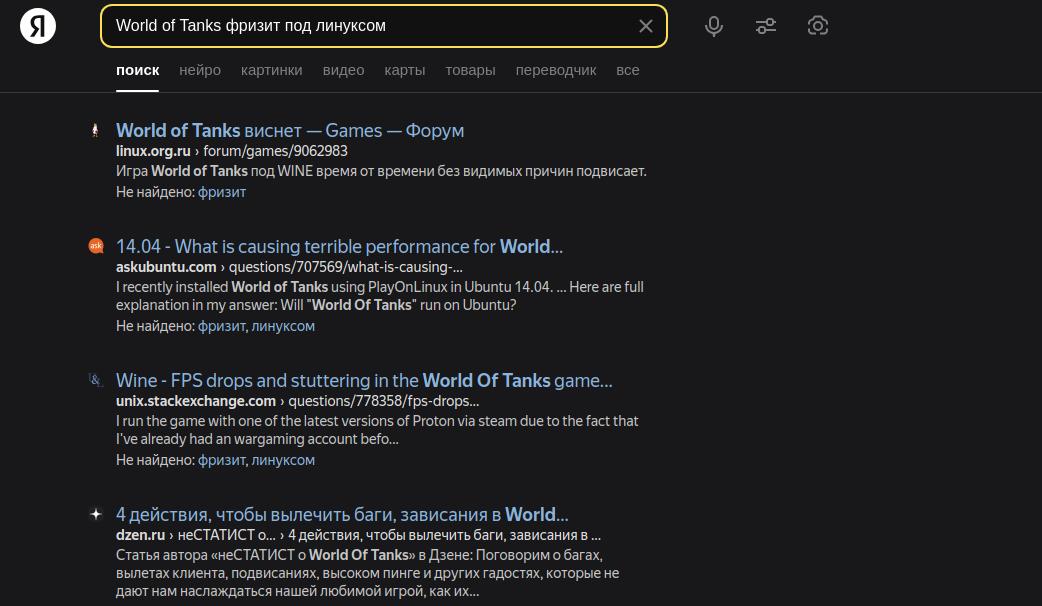Visit the linux.org.ru domain link
The width and height of the screenshot is (1042, 606).
click(x=153, y=151)
